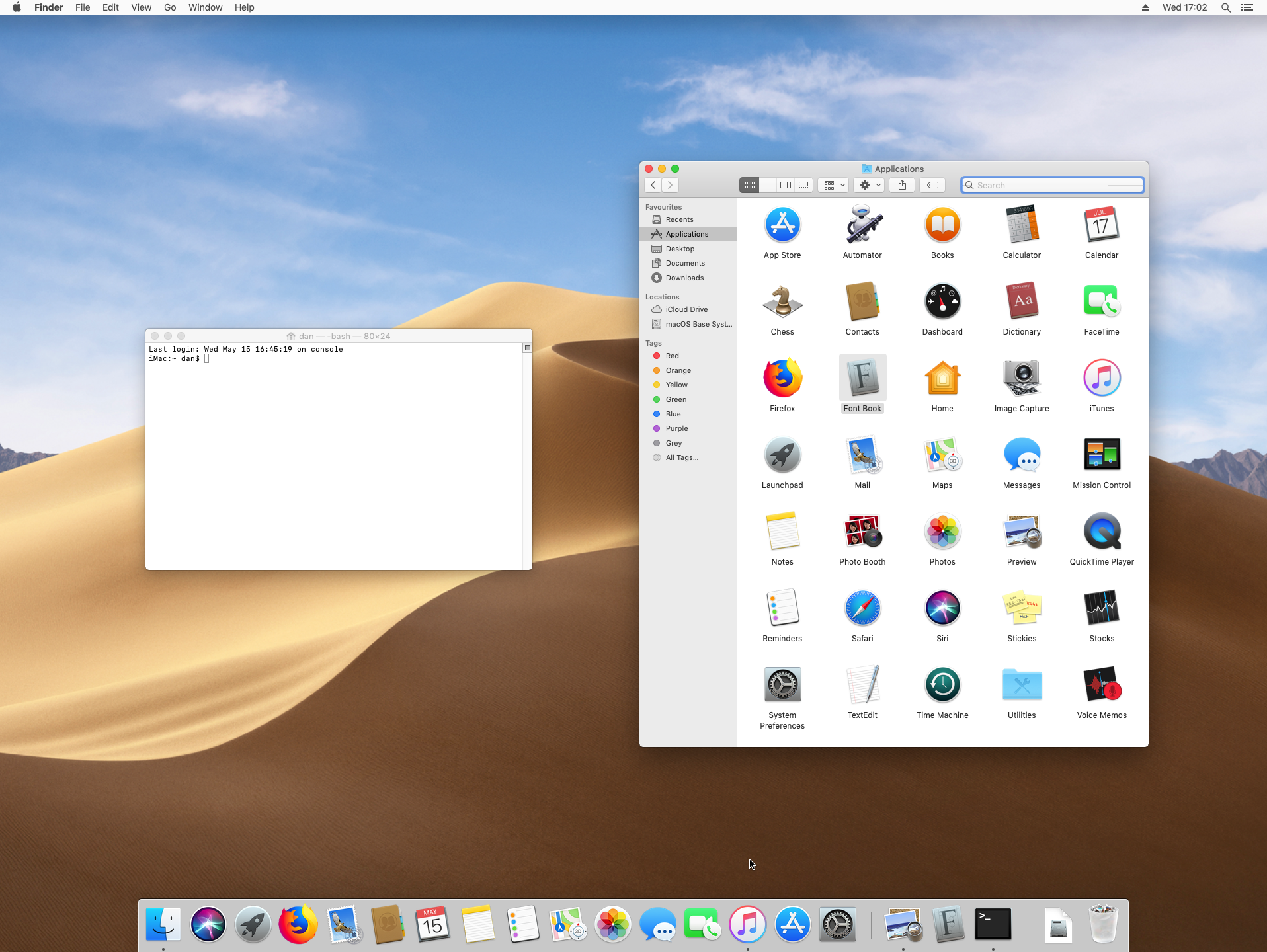Open Recents in the Finder sidebar
Viewport: 1267px width, 952px height.
688,219
